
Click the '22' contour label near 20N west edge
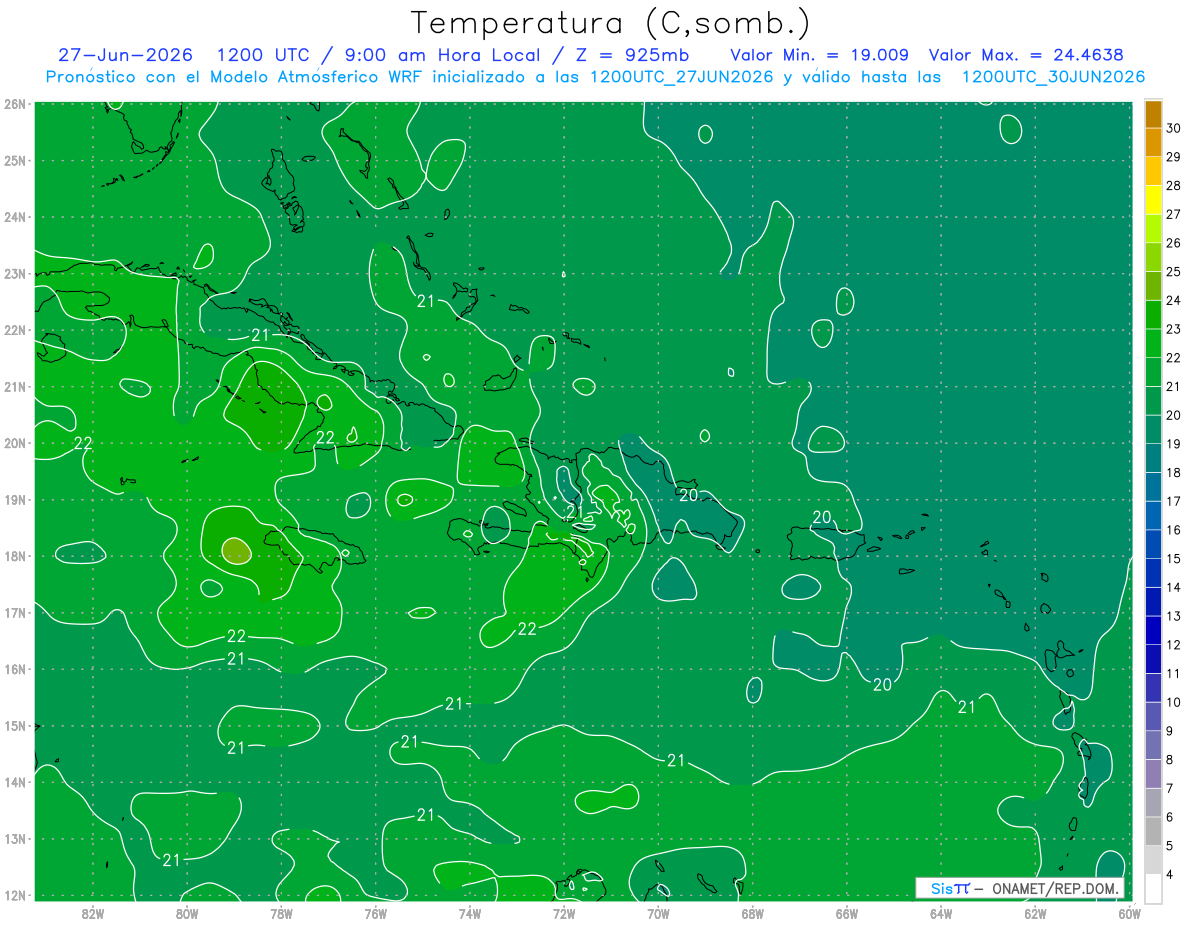[x=84, y=443]
